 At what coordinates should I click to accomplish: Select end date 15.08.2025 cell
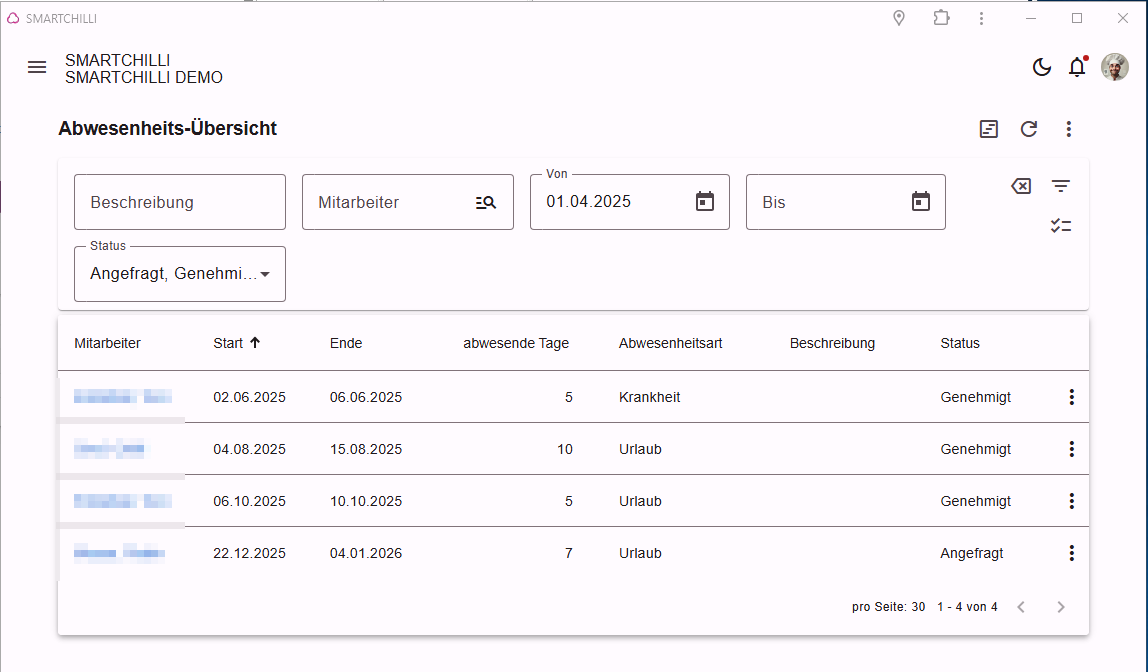pyautogui.click(x=365, y=449)
